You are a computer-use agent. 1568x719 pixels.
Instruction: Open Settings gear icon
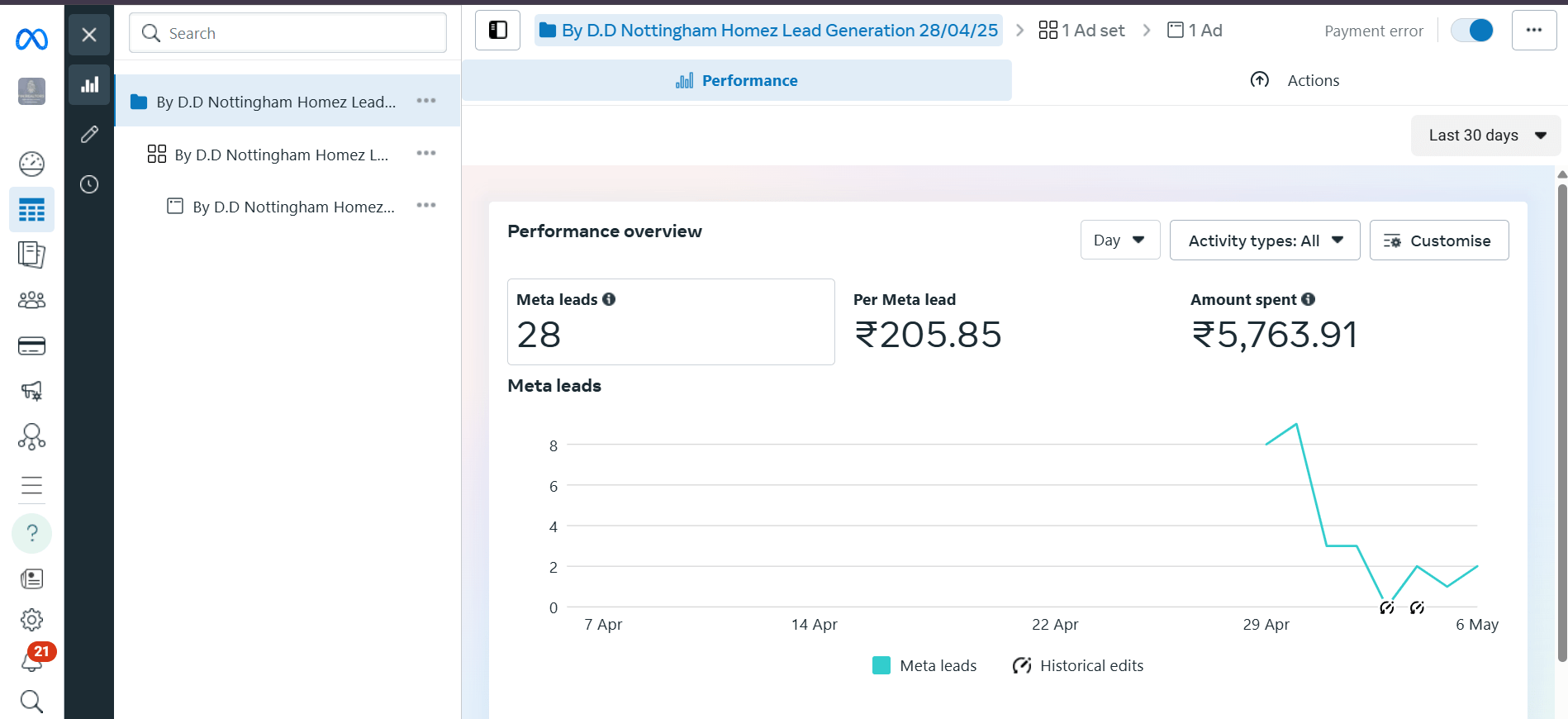(x=31, y=620)
